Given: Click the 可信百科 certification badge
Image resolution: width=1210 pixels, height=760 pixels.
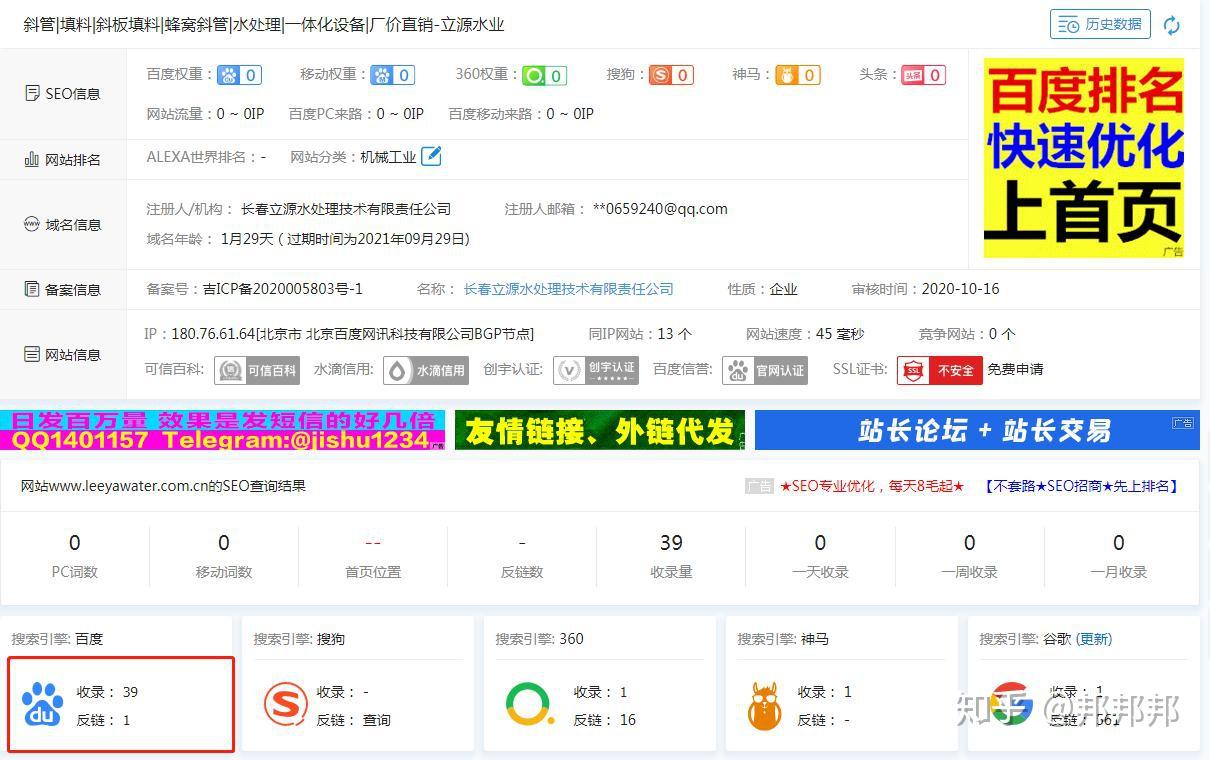Looking at the screenshot, I should pyautogui.click(x=257, y=370).
